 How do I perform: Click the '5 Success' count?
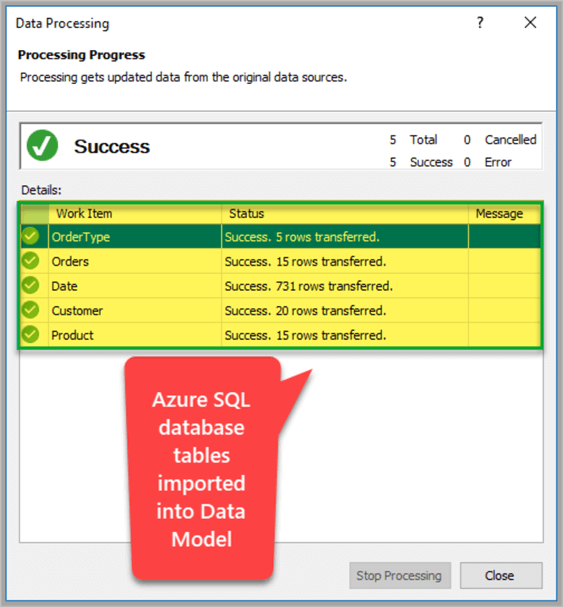coord(421,162)
